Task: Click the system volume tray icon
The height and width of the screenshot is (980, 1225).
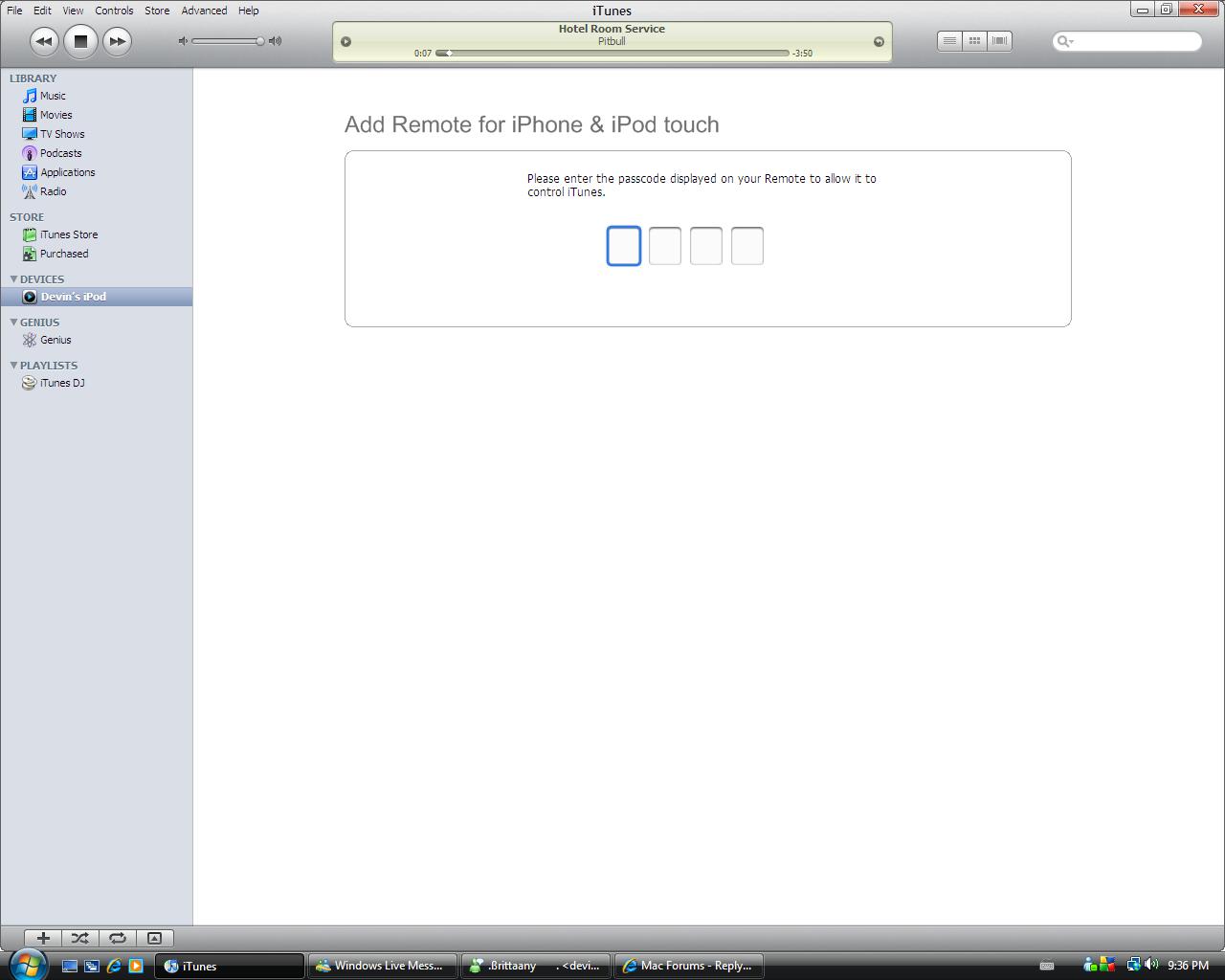Action: coord(1151,965)
